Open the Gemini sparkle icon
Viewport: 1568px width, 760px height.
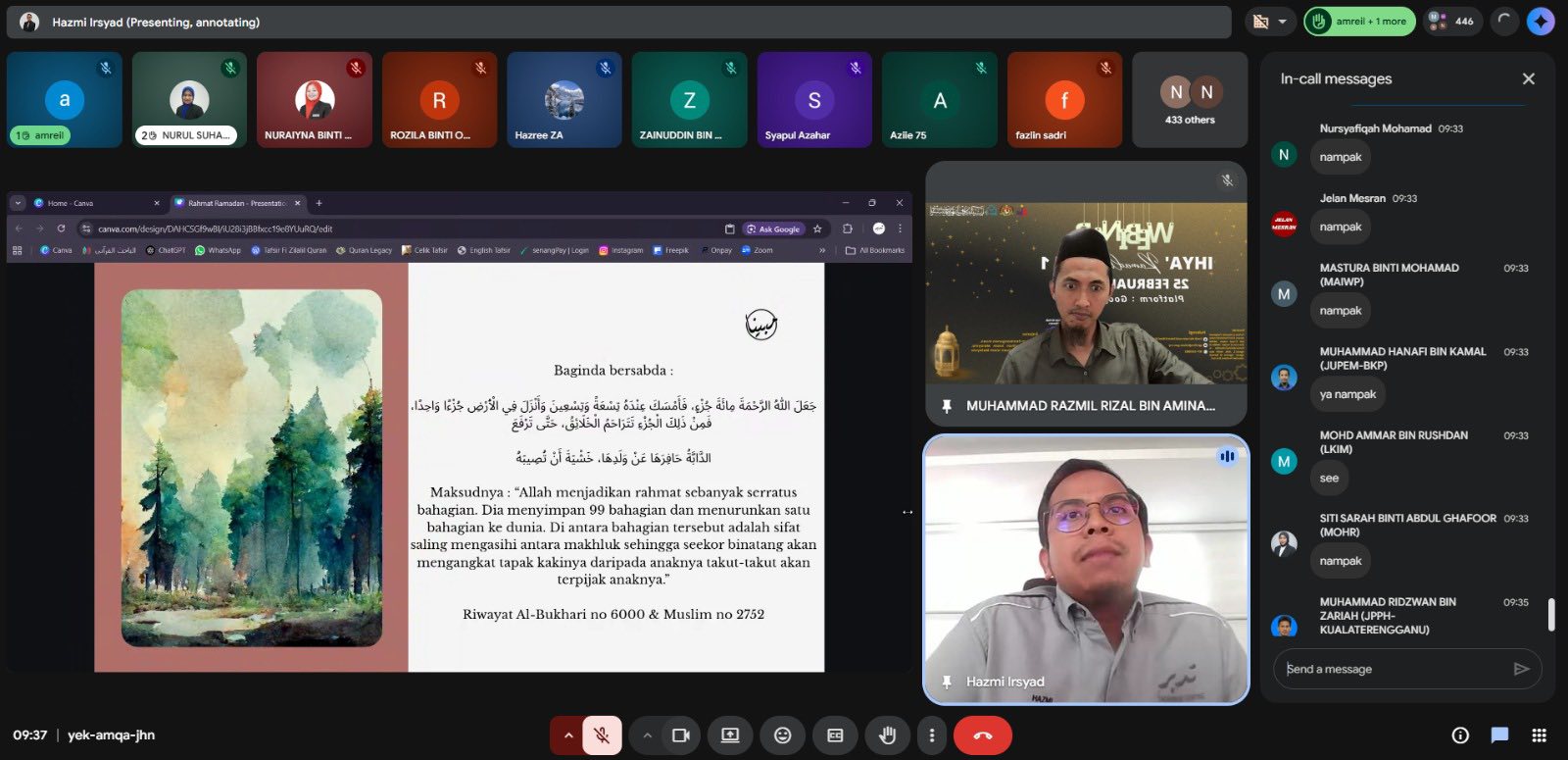click(1541, 22)
